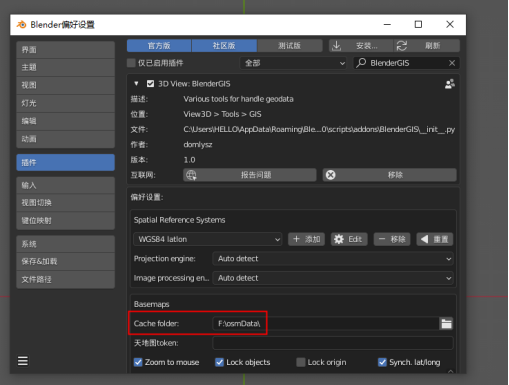The width and height of the screenshot is (509, 385).
Task: Enable Lock origin checkbox
Action: (x=301, y=362)
